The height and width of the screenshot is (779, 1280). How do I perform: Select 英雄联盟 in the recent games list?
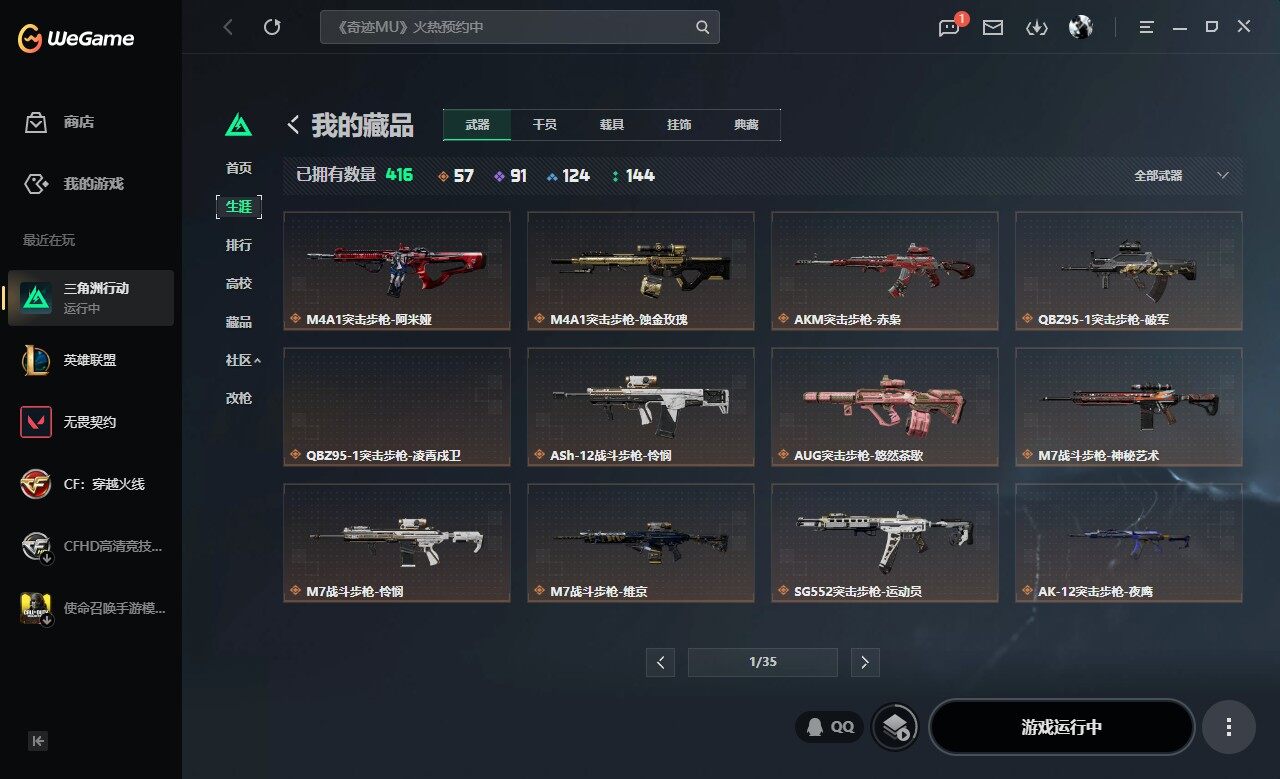tap(90, 360)
